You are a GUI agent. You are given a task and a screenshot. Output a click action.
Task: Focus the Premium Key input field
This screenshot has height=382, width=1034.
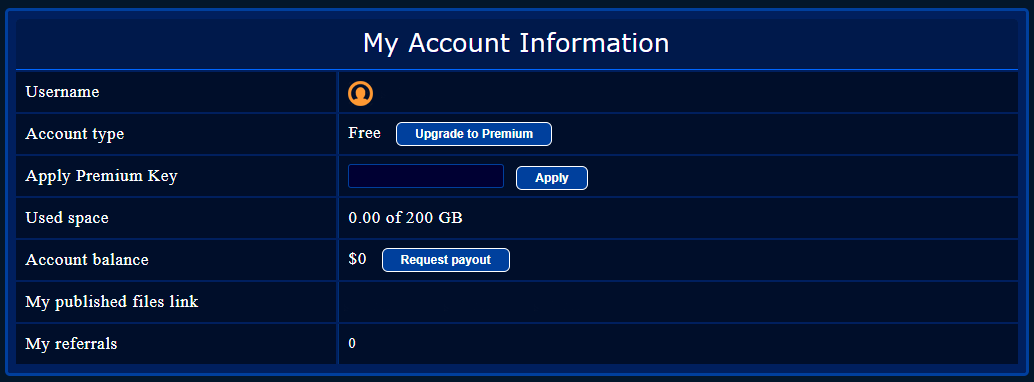pos(426,176)
